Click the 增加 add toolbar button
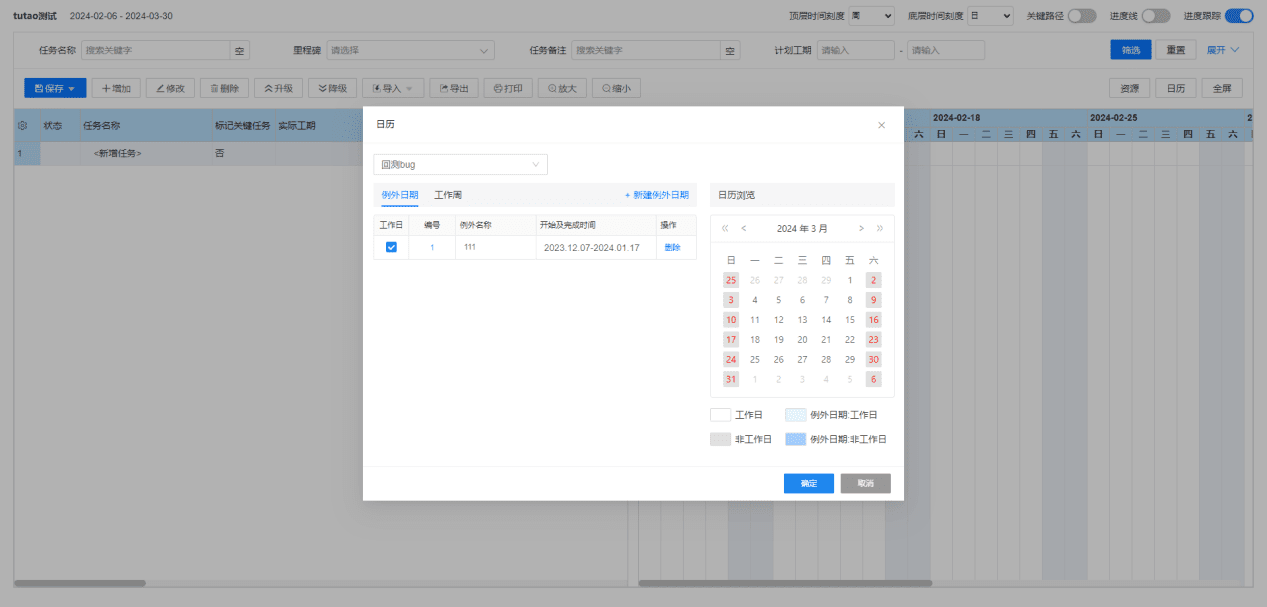The width and height of the screenshot is (1267, 607). tap(116, 88)
